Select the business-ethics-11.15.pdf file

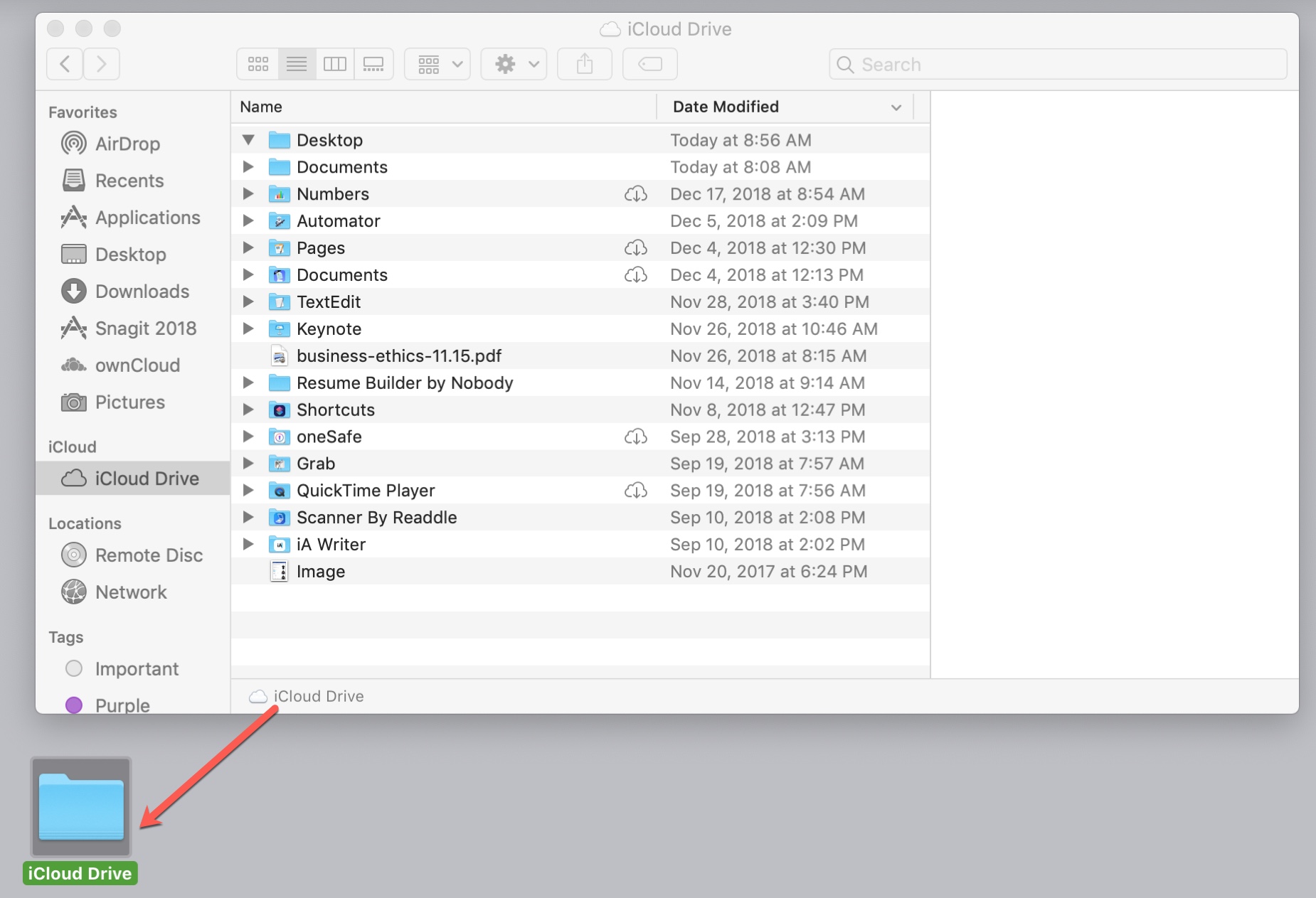pos(400,356)
